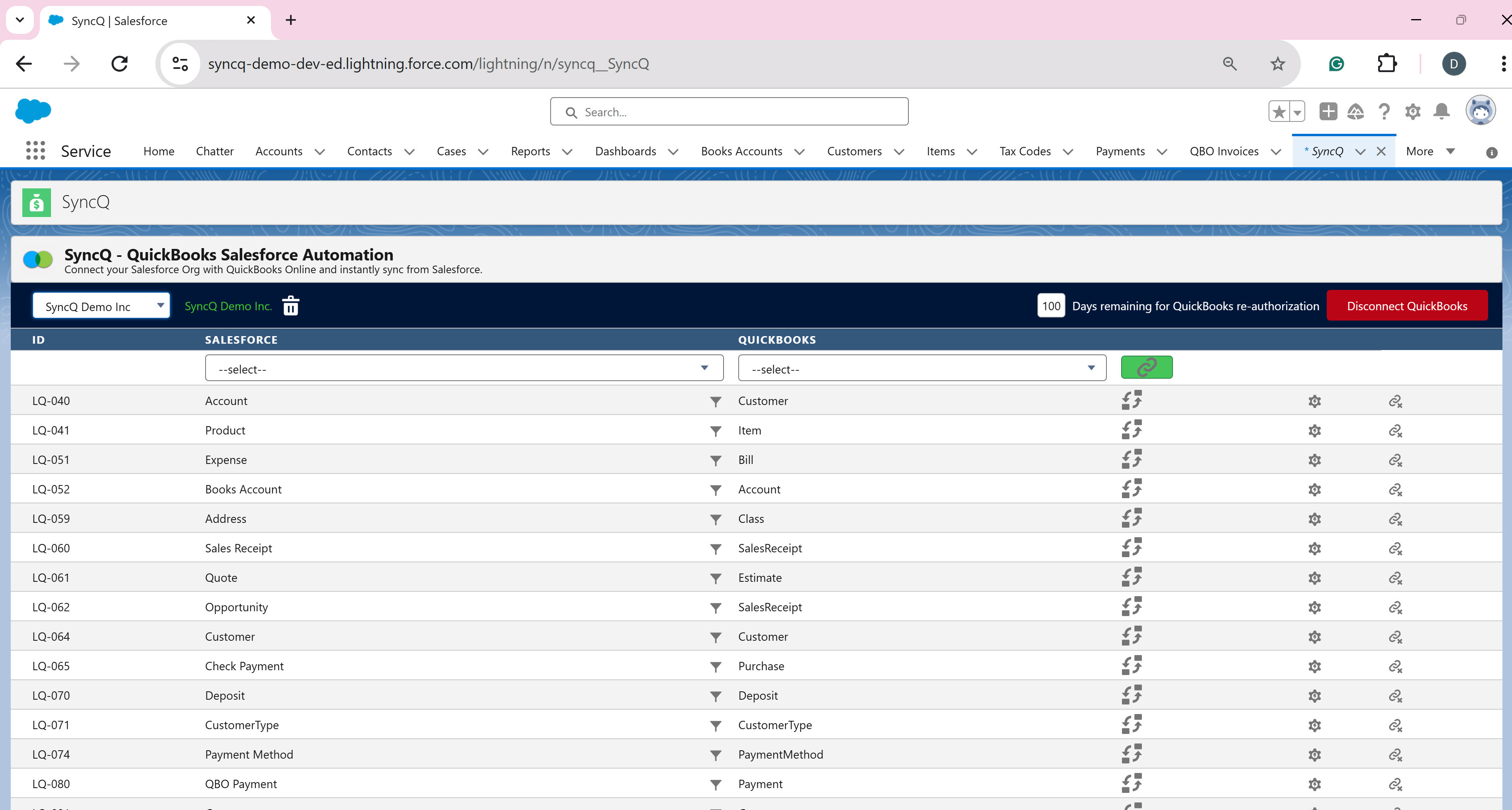Expand the QBO Invoices tab chevron

tap(1276, 151)
